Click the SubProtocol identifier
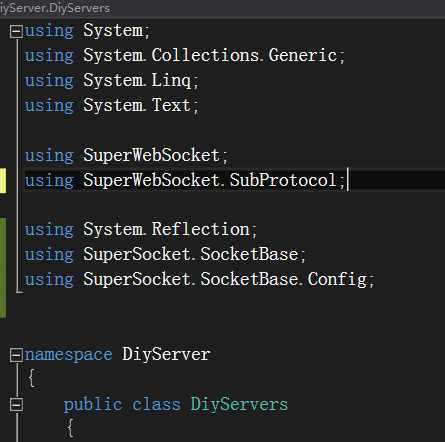445x442 pixels. pyautogui.click(x=283, y=180)
